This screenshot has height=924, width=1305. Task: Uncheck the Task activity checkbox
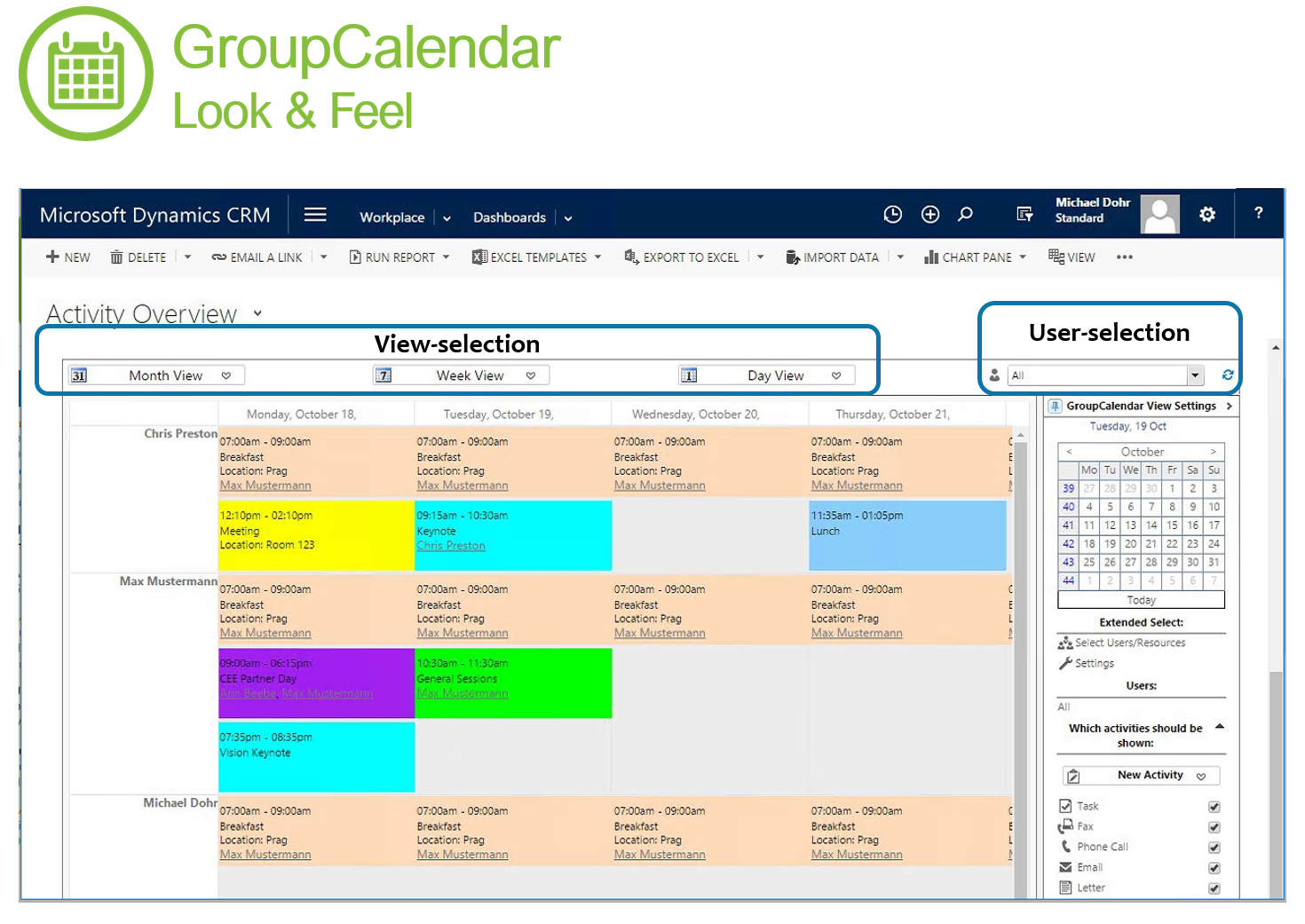pyautogui.click(x=1214, y=807)
